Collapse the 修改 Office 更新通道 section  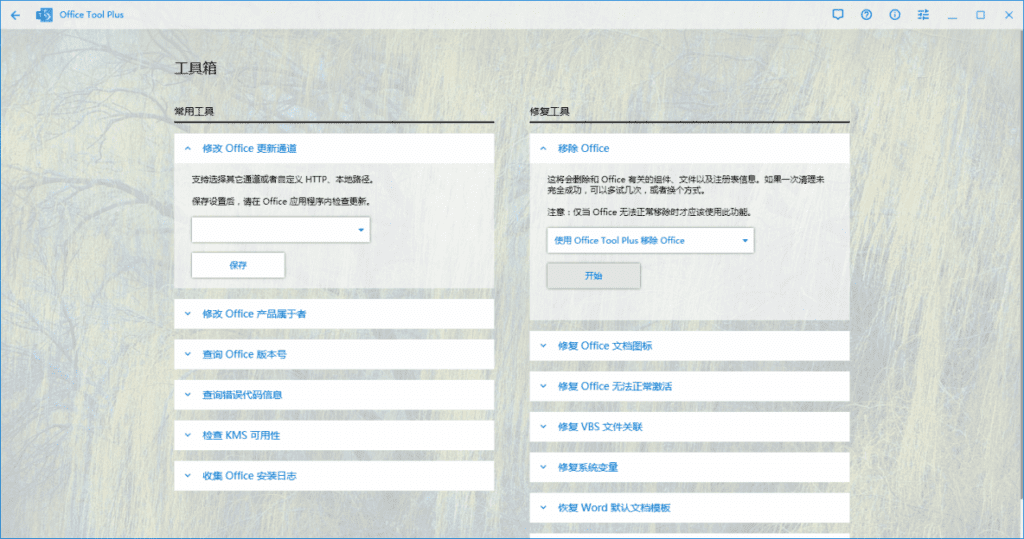tap(334, 148)
